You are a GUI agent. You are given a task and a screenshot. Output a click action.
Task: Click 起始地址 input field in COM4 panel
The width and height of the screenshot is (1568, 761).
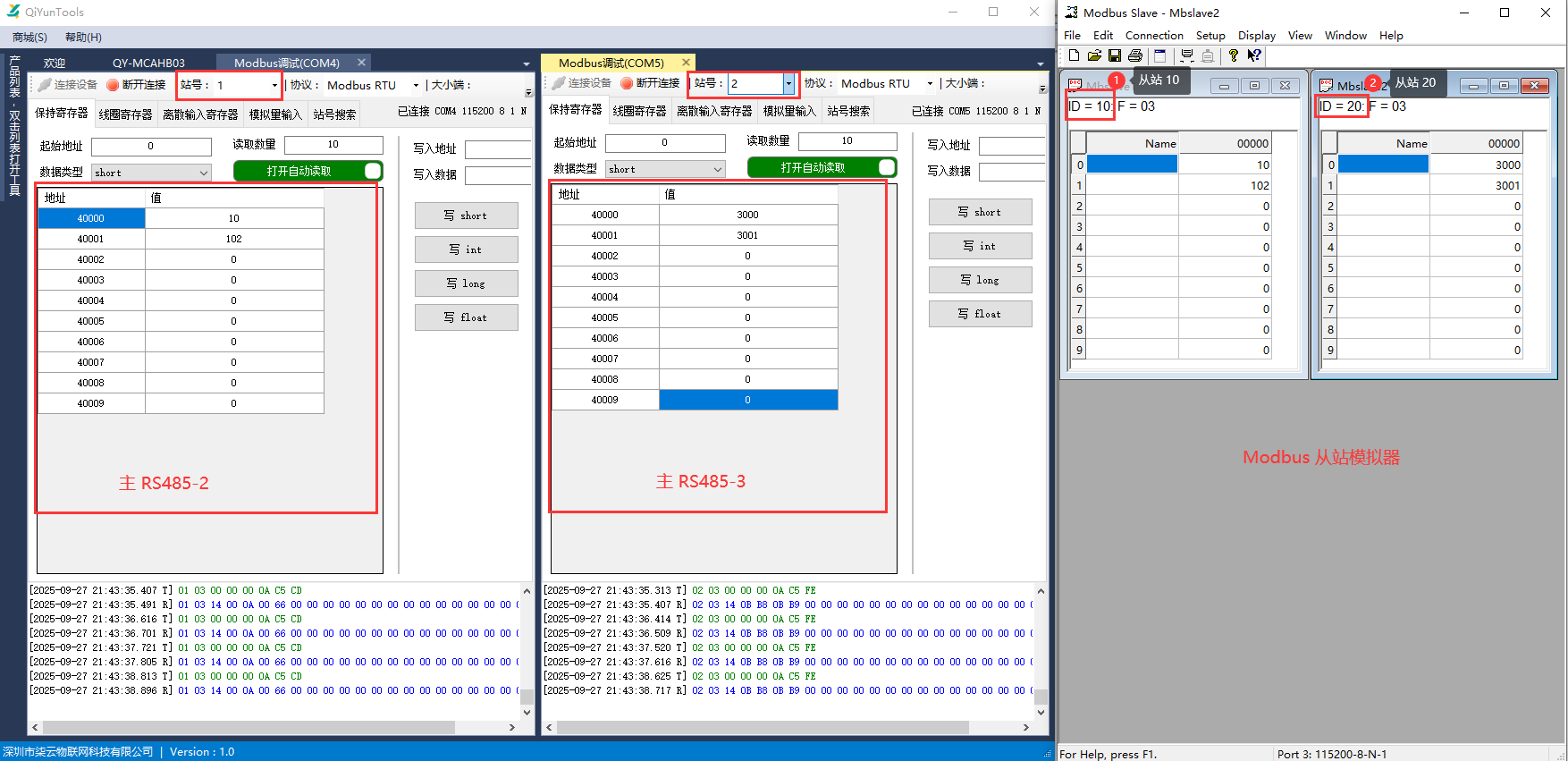pyautogui.click(x=151, y=146)
